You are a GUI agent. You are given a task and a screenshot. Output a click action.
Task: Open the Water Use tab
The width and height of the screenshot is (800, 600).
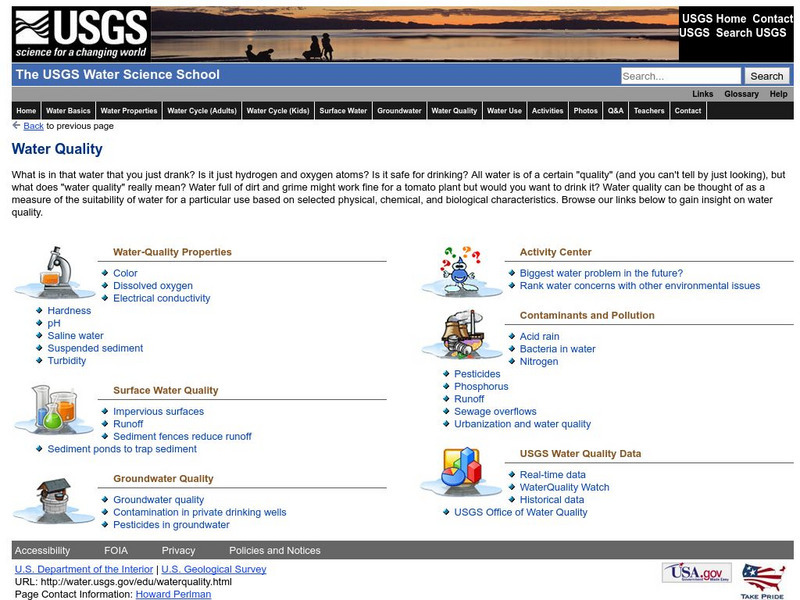[x=505, y=111]
